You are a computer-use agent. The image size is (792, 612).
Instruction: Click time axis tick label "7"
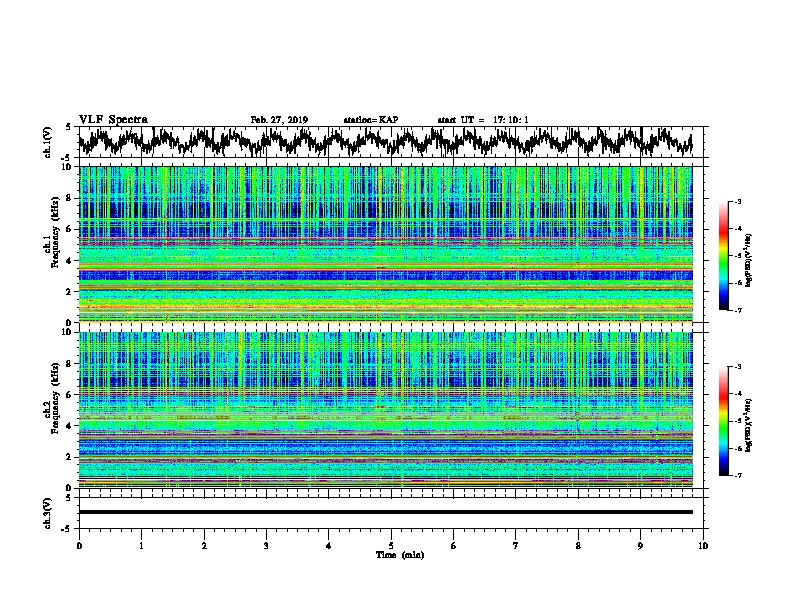[x=516, y=546]
